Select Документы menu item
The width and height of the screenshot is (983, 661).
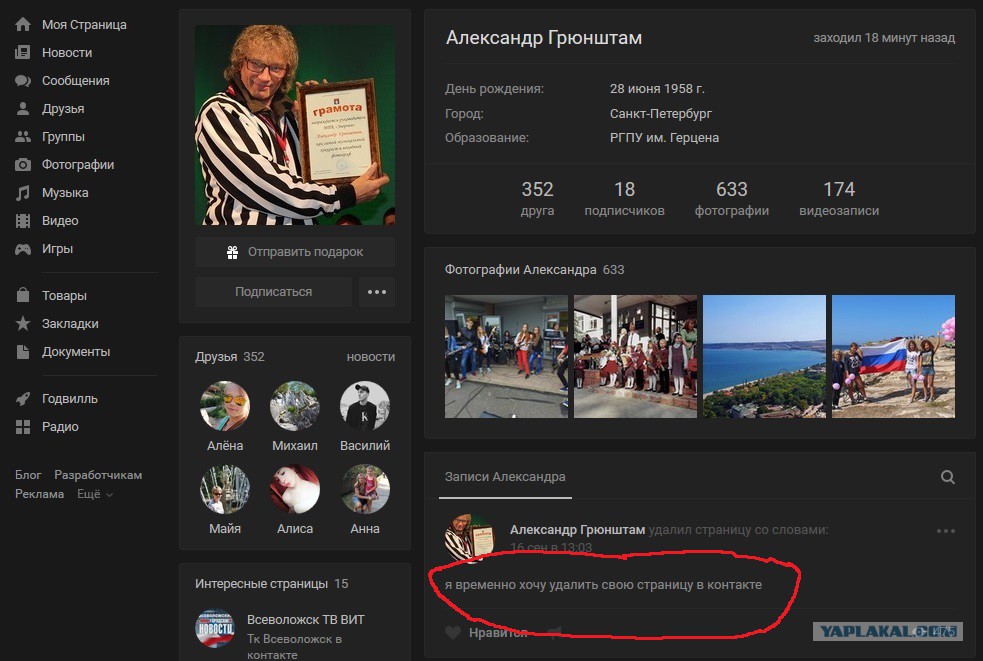76,352
